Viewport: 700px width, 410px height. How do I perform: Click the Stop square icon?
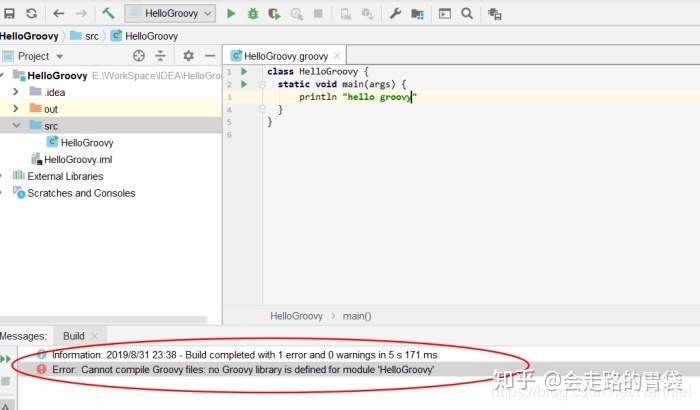(318, 14)
